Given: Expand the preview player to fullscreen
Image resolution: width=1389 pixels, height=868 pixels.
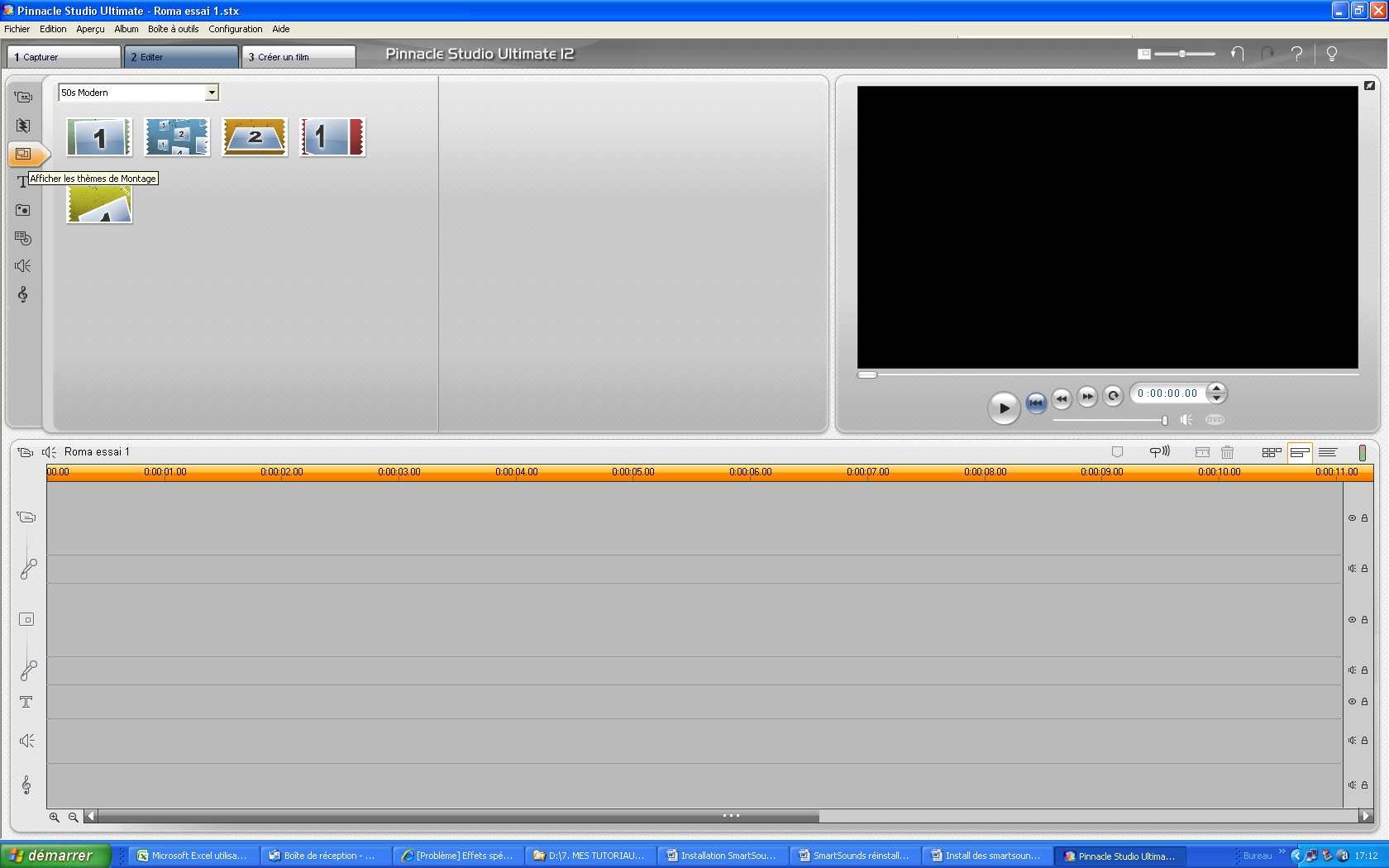Looking at the screenshot, I should (x=1369, y=85).
